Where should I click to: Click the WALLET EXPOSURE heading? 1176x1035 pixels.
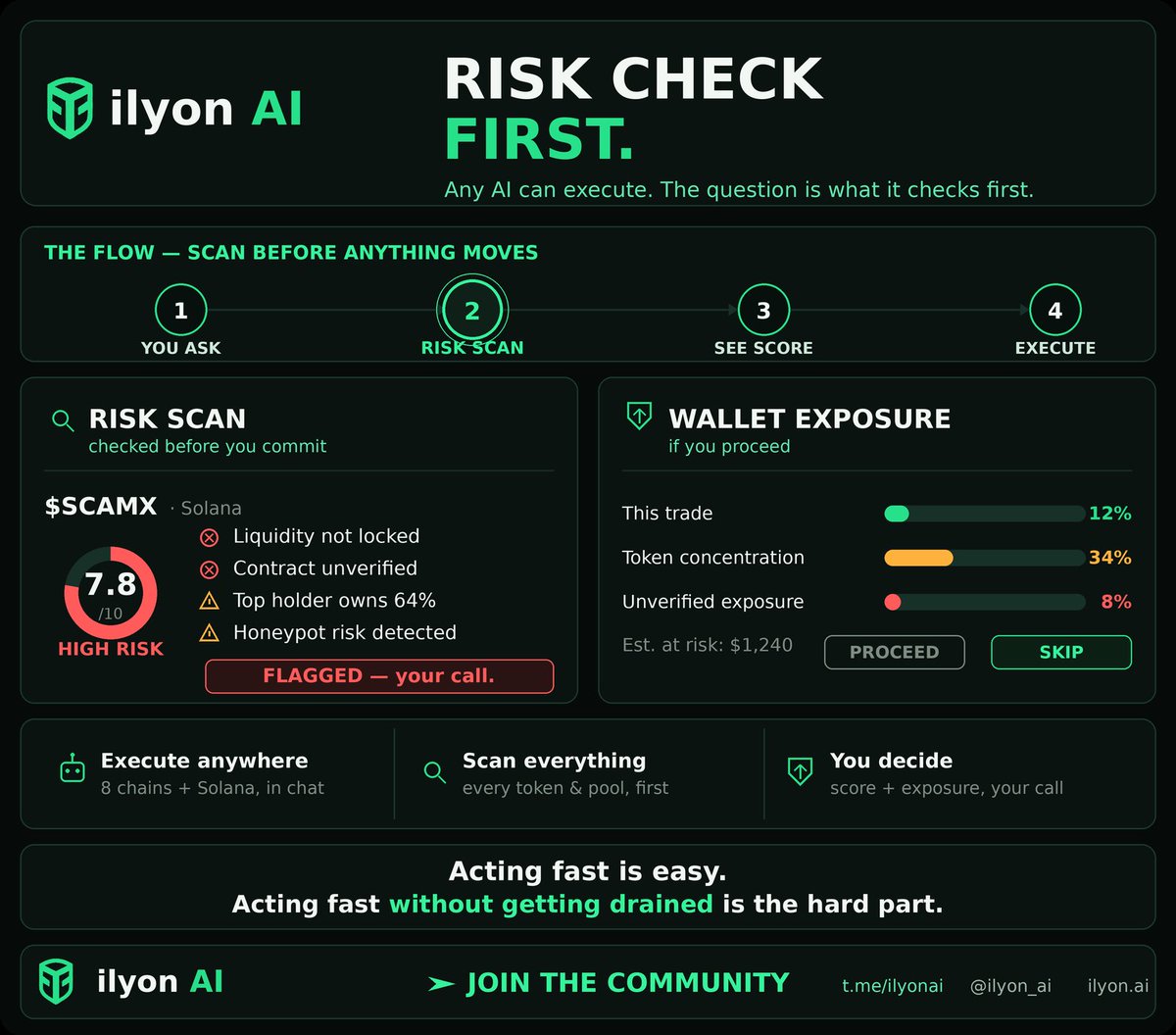click(809, 419)
